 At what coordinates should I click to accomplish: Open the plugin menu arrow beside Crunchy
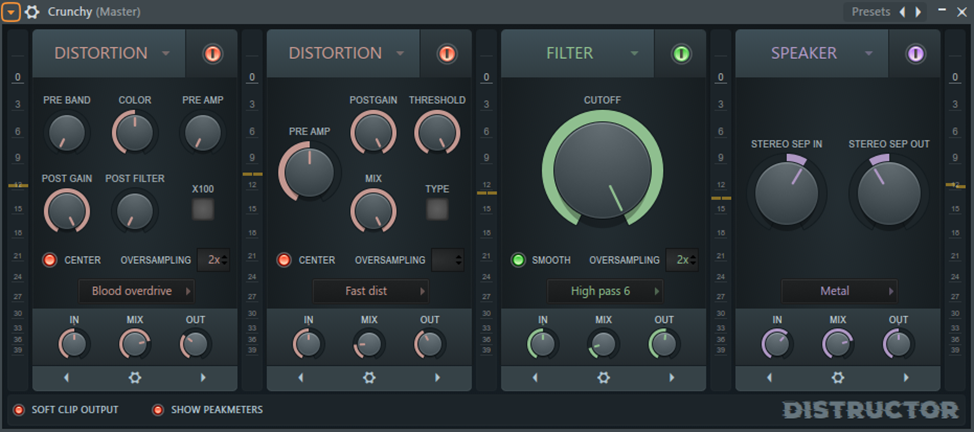point(11,11)
